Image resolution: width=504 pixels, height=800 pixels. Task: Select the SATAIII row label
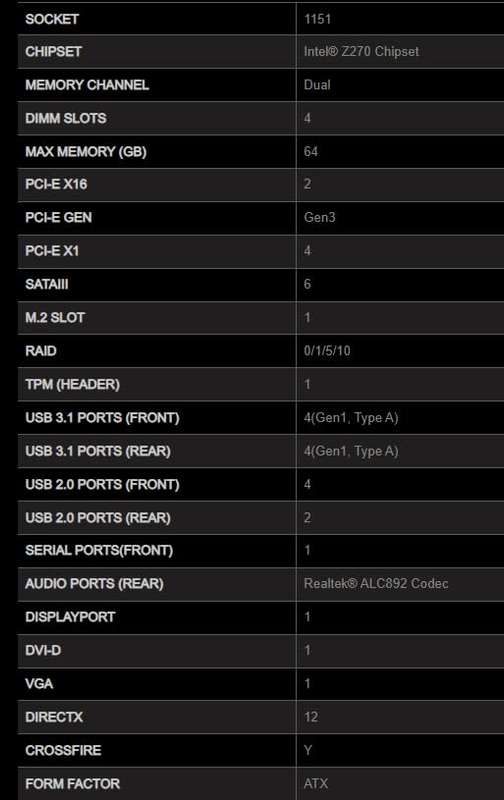[46, 284]
